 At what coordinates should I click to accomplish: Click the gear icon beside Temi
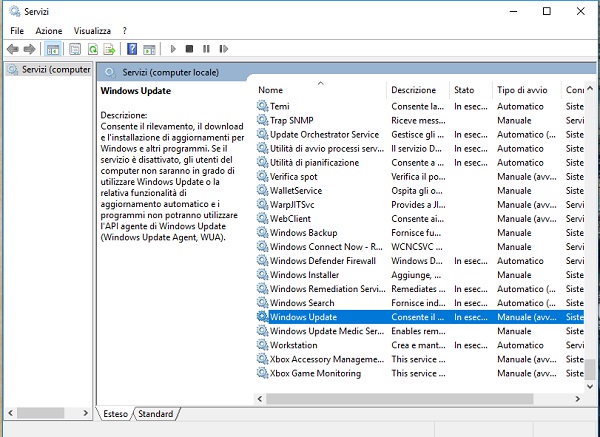[x=262, y=106]
